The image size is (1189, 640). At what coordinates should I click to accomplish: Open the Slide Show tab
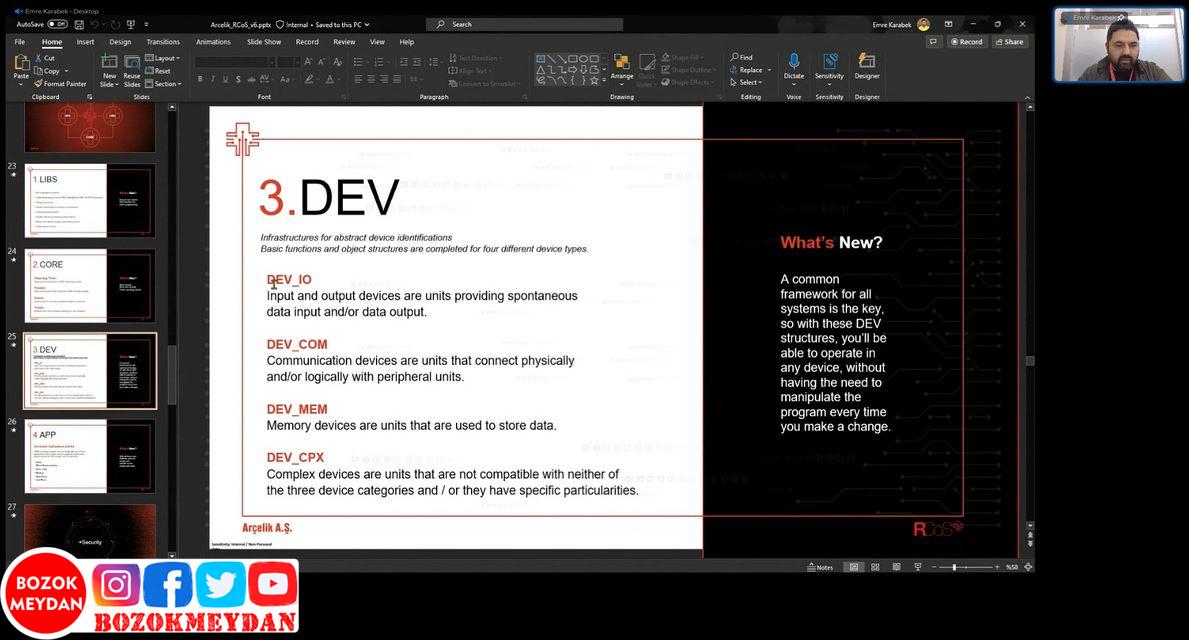click(x=264, y=42)
